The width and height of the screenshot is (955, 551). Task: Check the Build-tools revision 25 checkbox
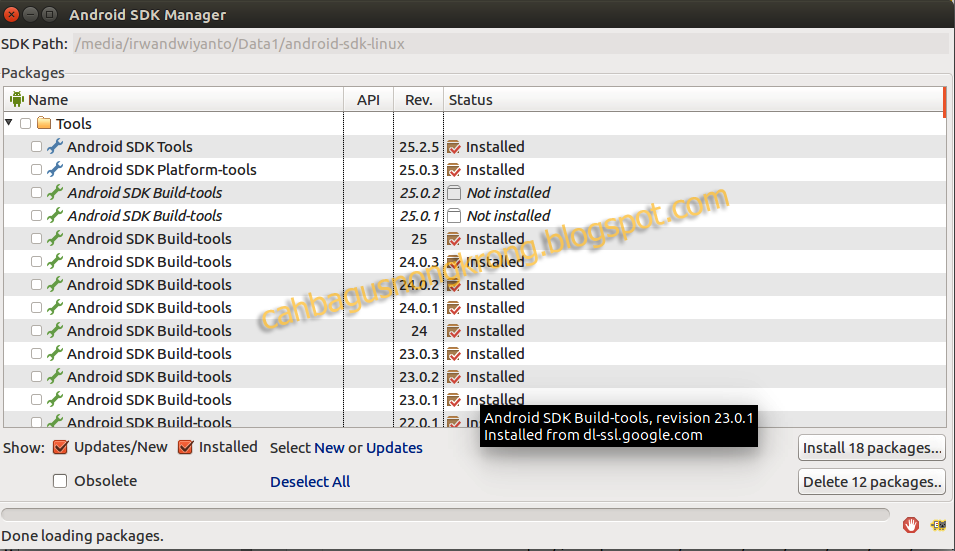pyautogui.click(x=37, y=239)
